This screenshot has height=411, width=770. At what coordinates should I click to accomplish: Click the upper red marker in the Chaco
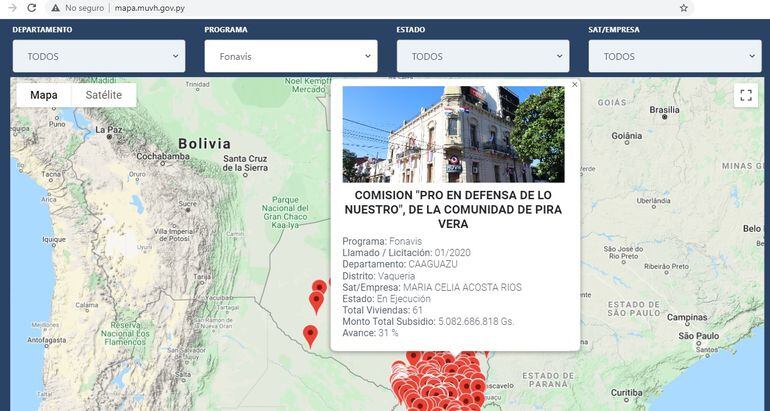coord(319,289)
